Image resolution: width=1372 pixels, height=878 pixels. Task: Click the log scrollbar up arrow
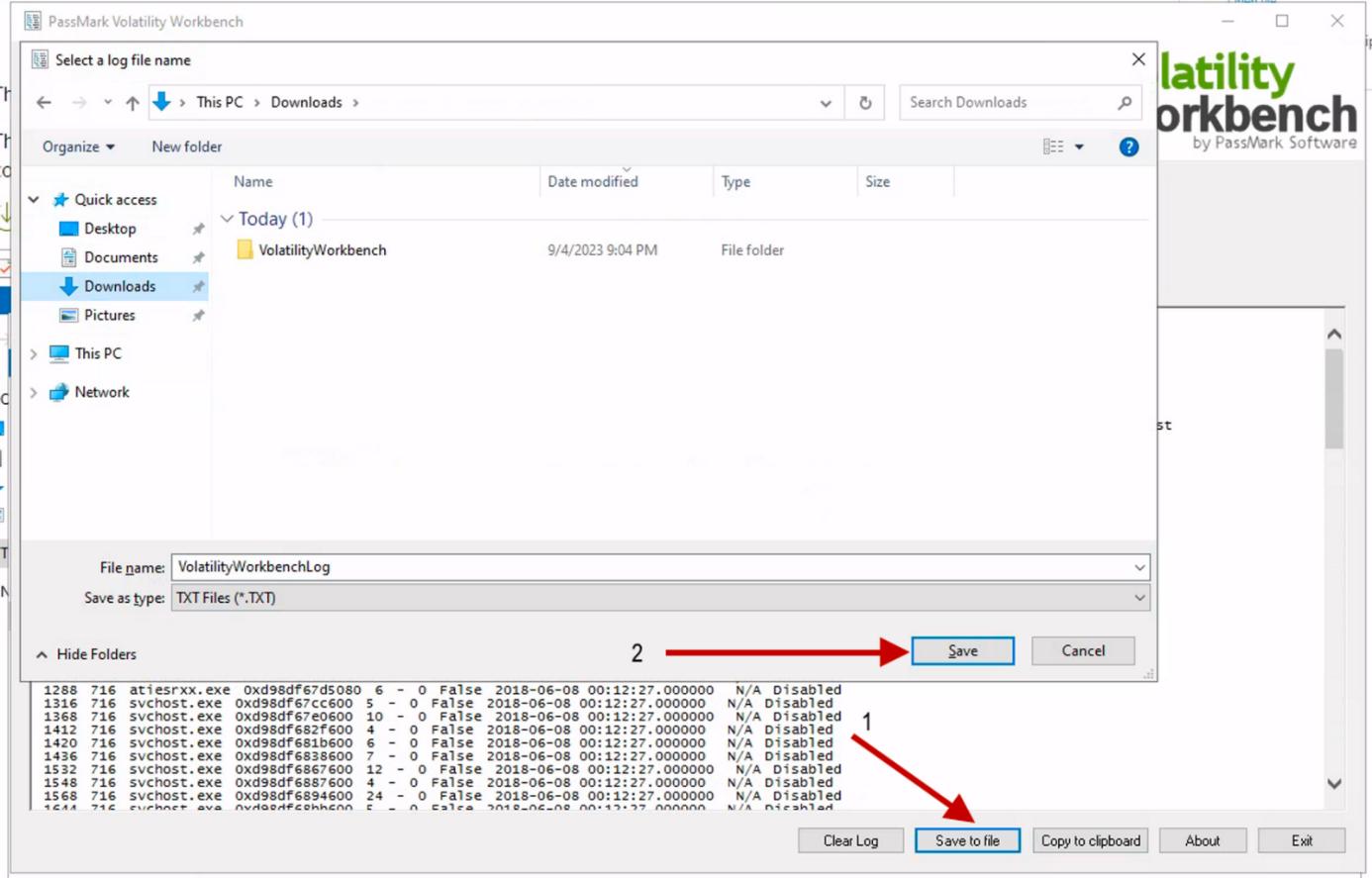tap(1334, 335)
